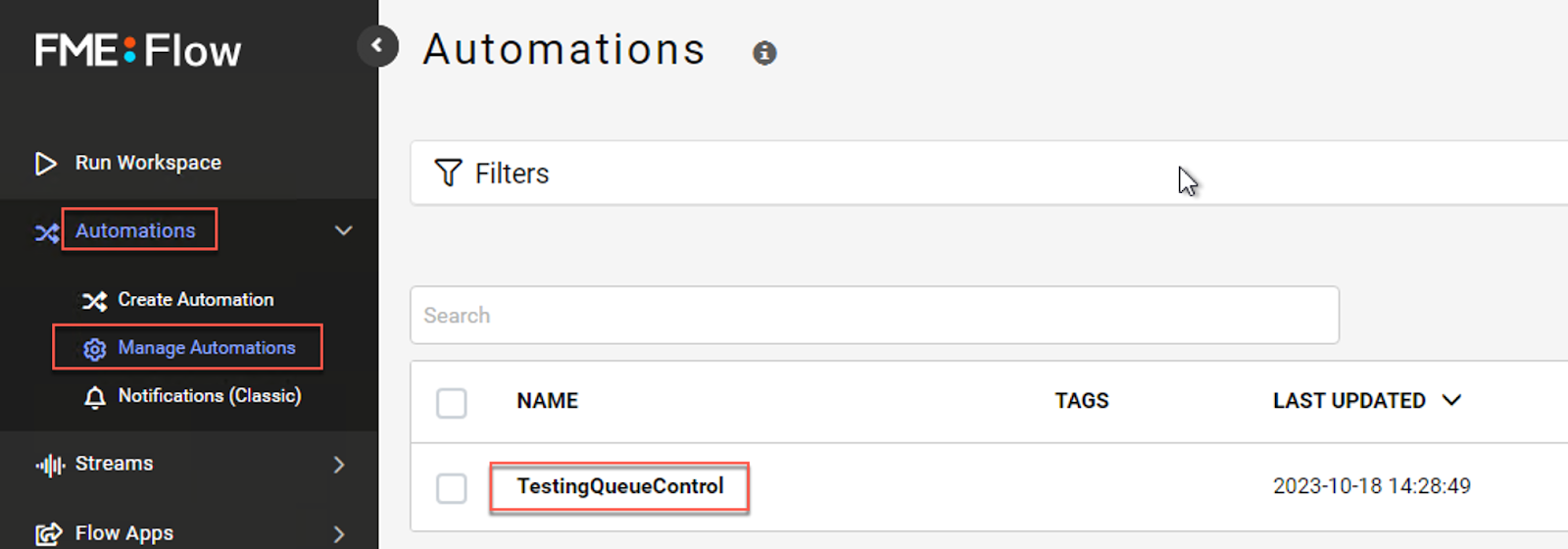Click the Flow Apps share icon
Image resolution: width=1568 pixels, height=549 pixels.
pyautogui.click(x=48, y=534)
